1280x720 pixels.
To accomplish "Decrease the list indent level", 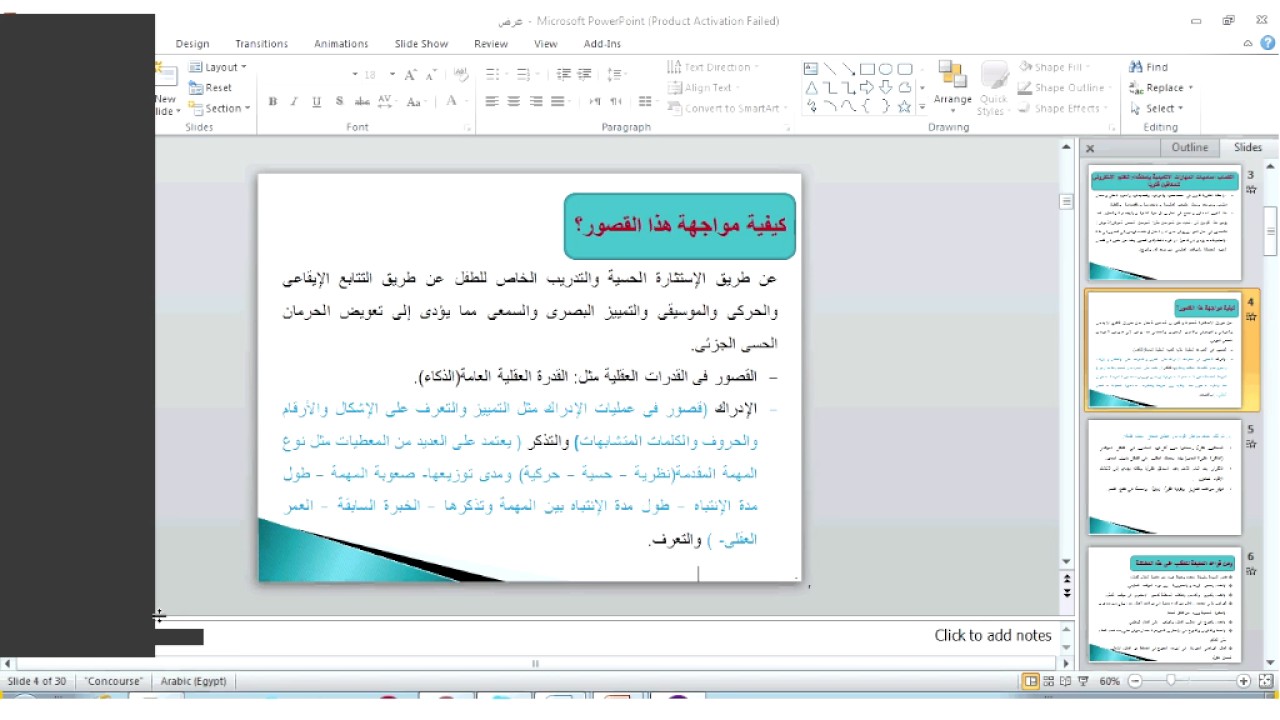I will tap(564, 74).
